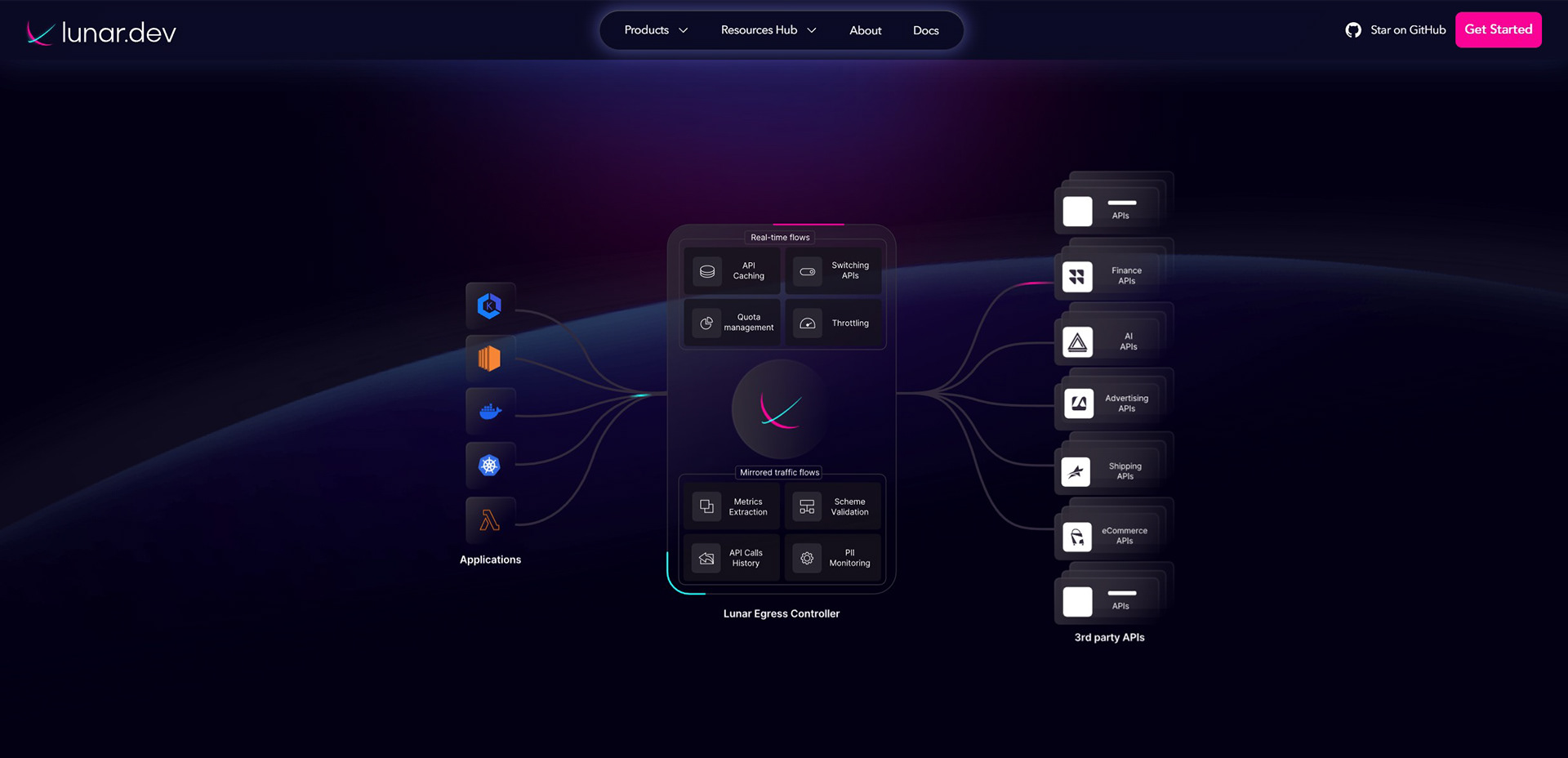Select the eCommerce APIs label
This screenshot has height=758, width=1568.
pos(1125,536)
